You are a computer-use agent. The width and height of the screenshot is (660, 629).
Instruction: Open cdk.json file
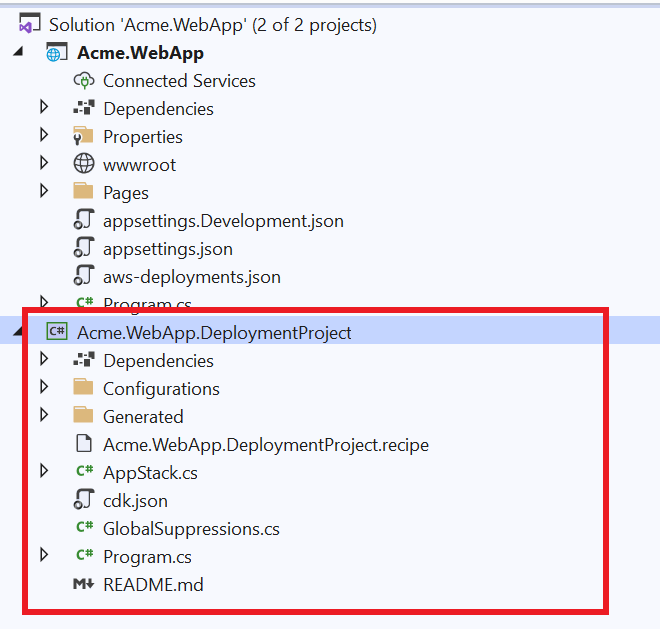pos(135,501)
